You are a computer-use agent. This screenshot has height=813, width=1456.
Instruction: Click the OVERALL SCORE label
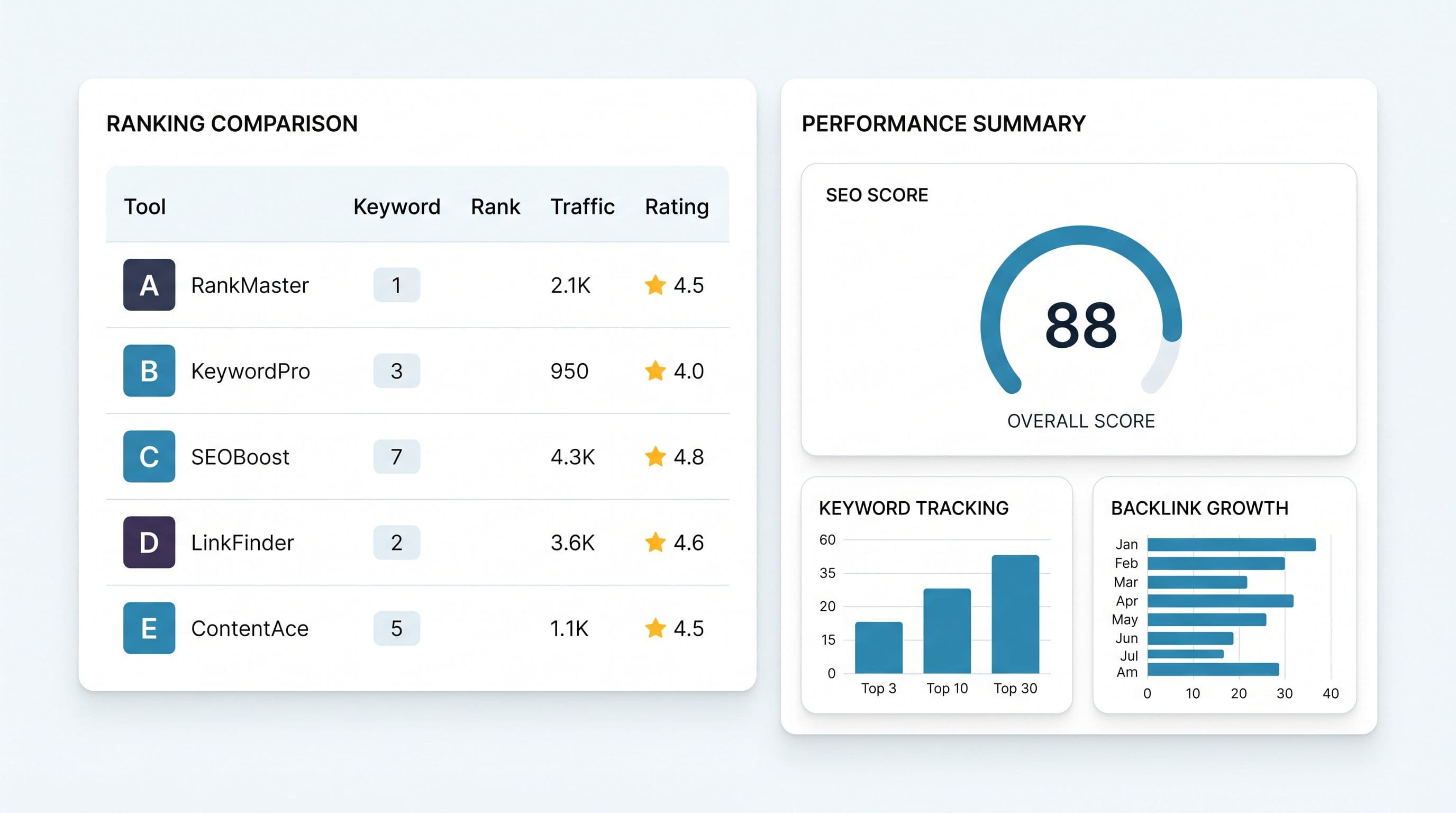[x=1081, y=421]
